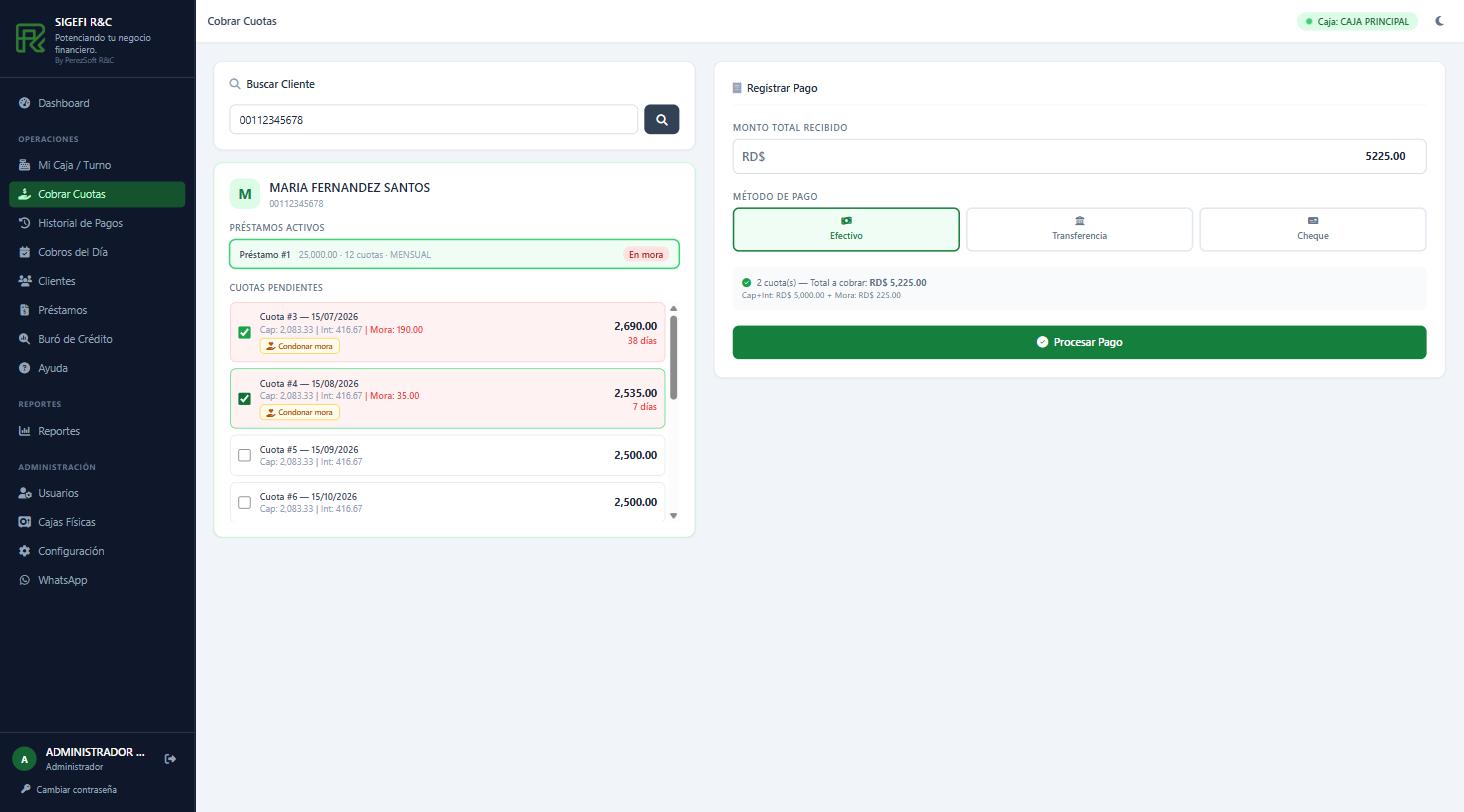
Task: Open Reportes from the sidebar
Action: click(x=97, y=431)
